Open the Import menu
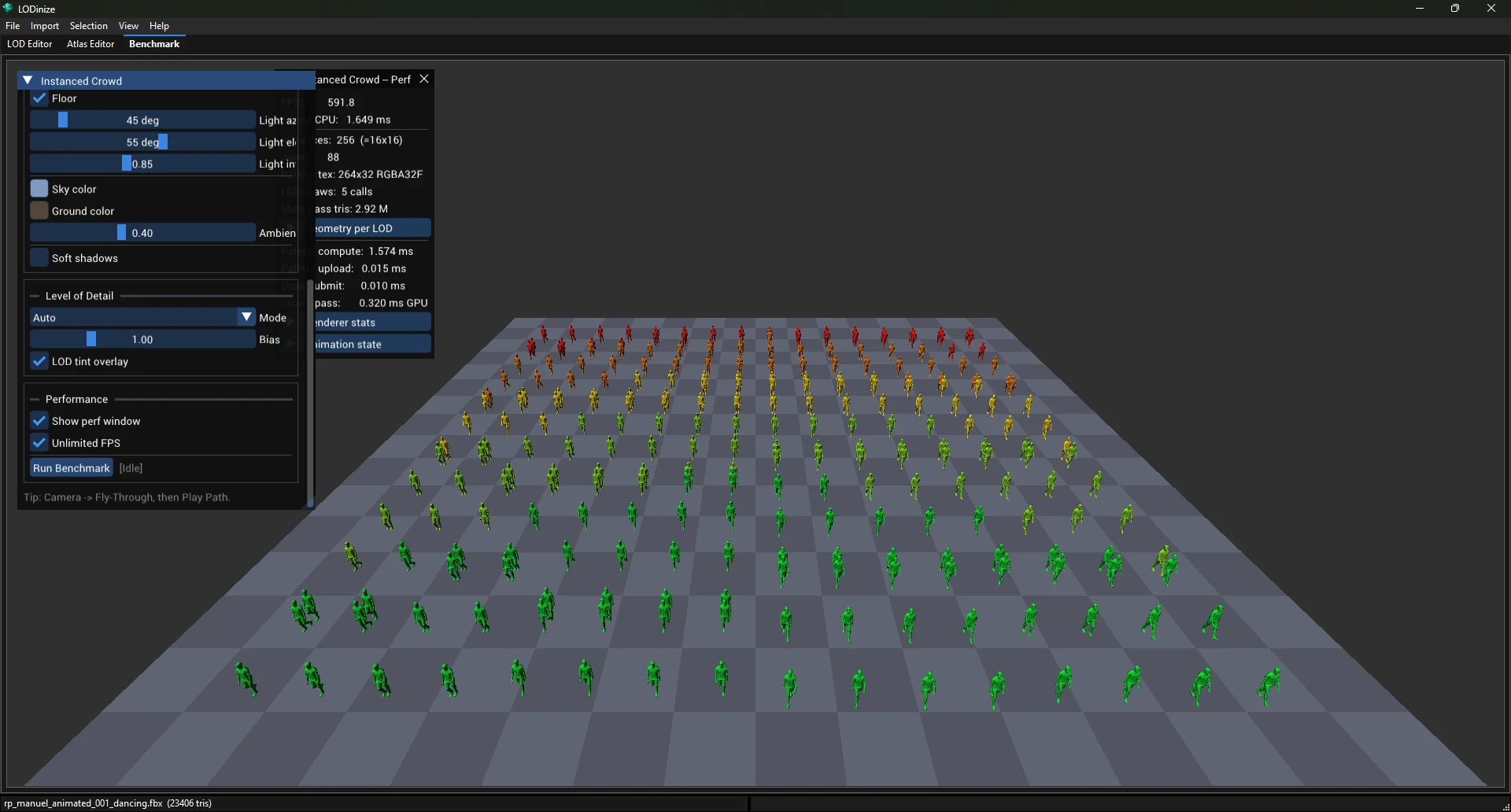This screenshot has height=812, width=1511. click(x=45, y=26)
